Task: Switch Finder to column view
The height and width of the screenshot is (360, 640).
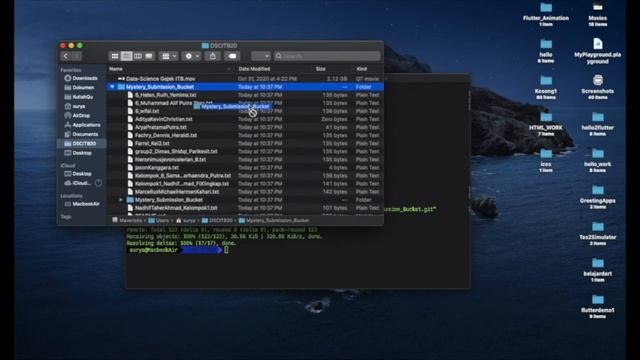Action: point(138,56)
